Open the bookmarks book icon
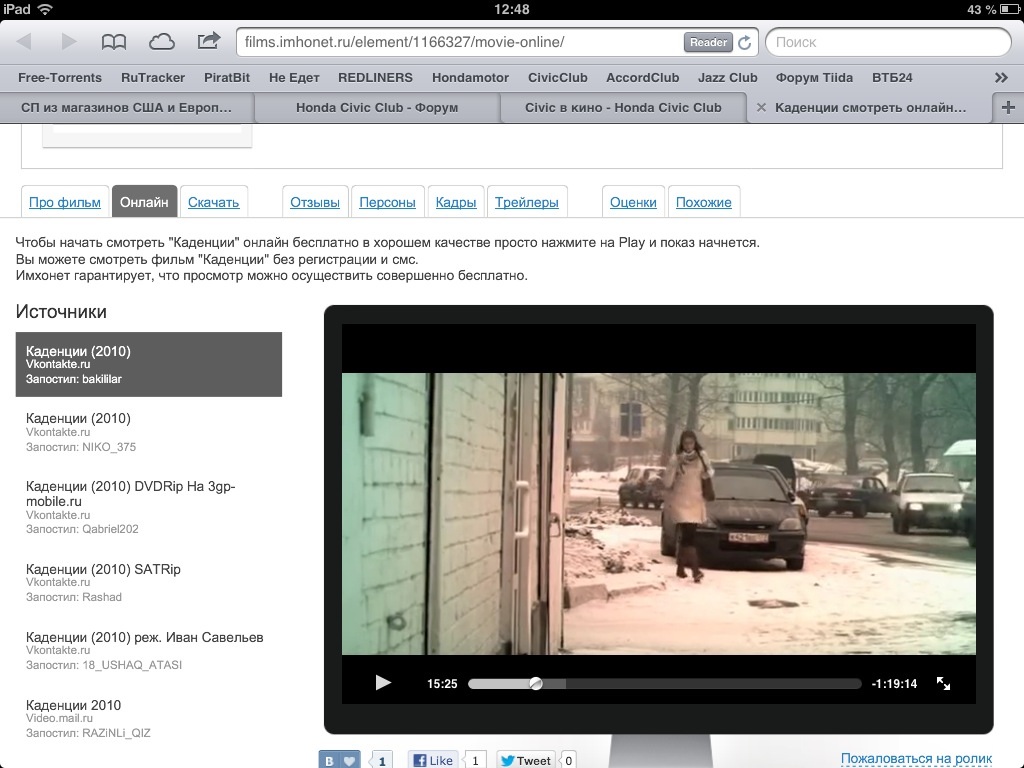 pyautogui.click(x=114, y=42)
